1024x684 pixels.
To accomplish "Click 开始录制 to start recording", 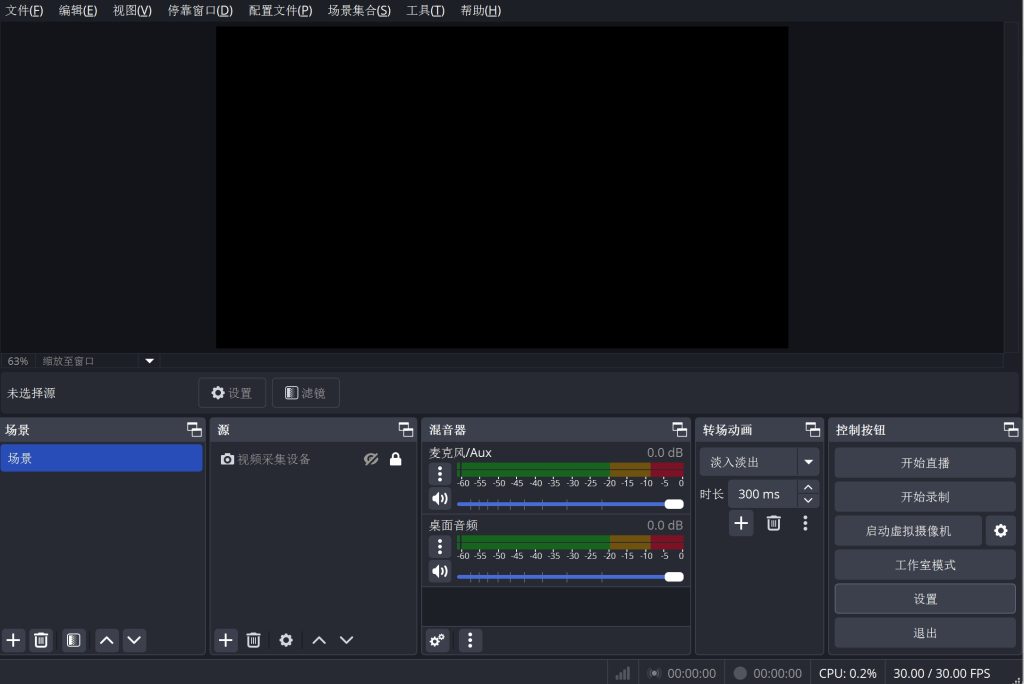I will click(x=925, y=497).
